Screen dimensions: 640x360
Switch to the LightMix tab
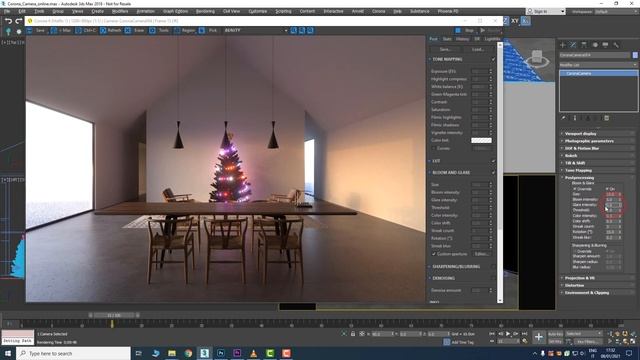pos(492,39)
